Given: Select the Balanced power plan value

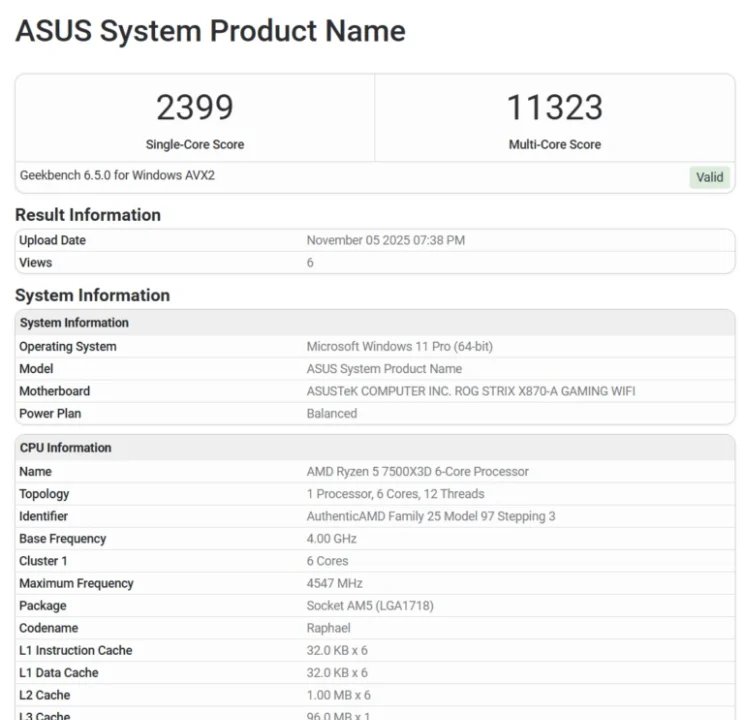Looking at the screenshot, I should coord(332,413).
